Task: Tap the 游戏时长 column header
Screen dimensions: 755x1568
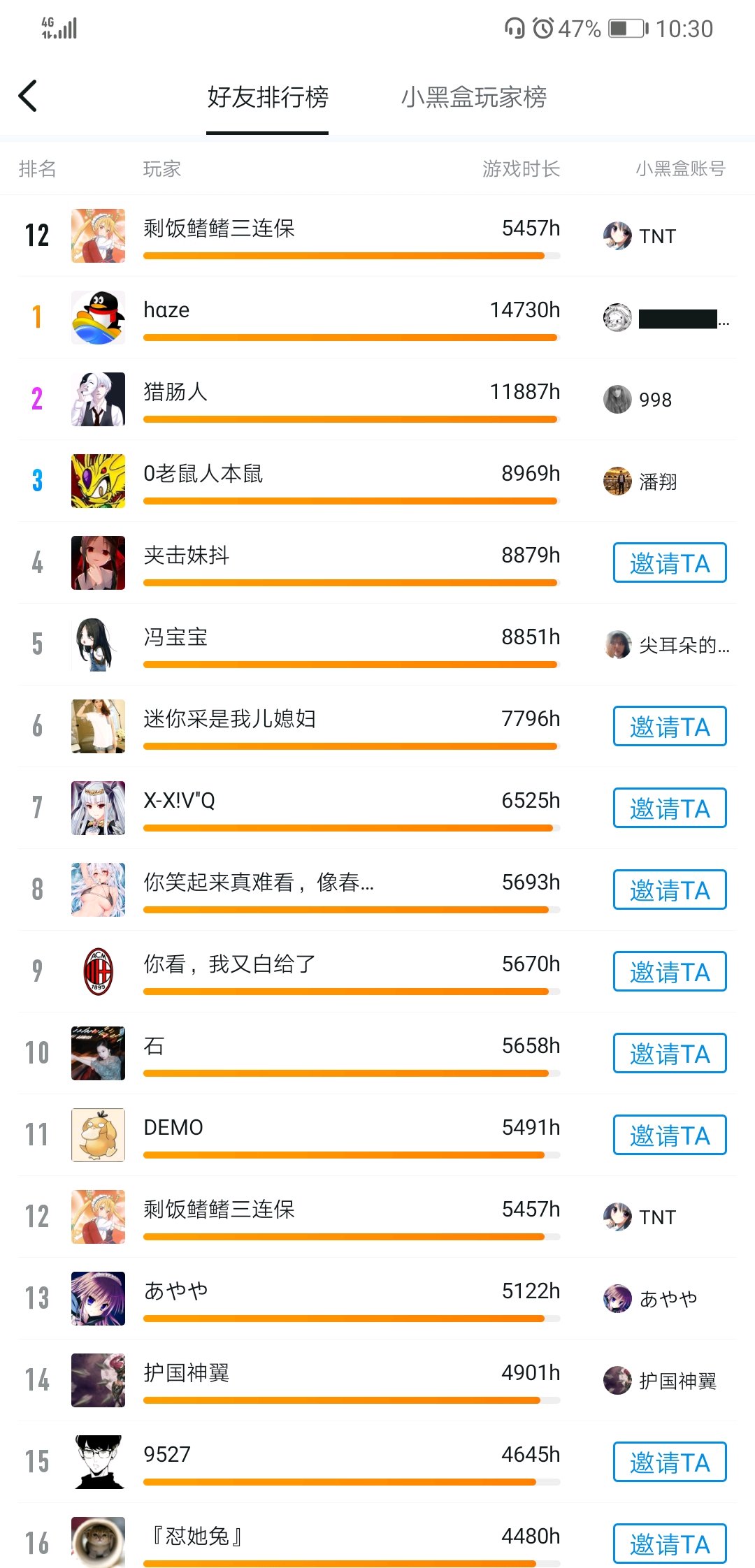Action: click(x=521, y=169)
